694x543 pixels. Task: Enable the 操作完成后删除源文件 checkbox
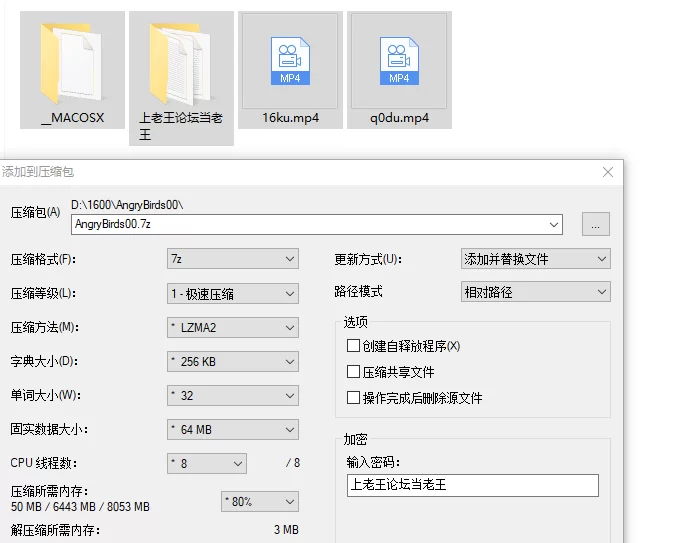[353, 397]
